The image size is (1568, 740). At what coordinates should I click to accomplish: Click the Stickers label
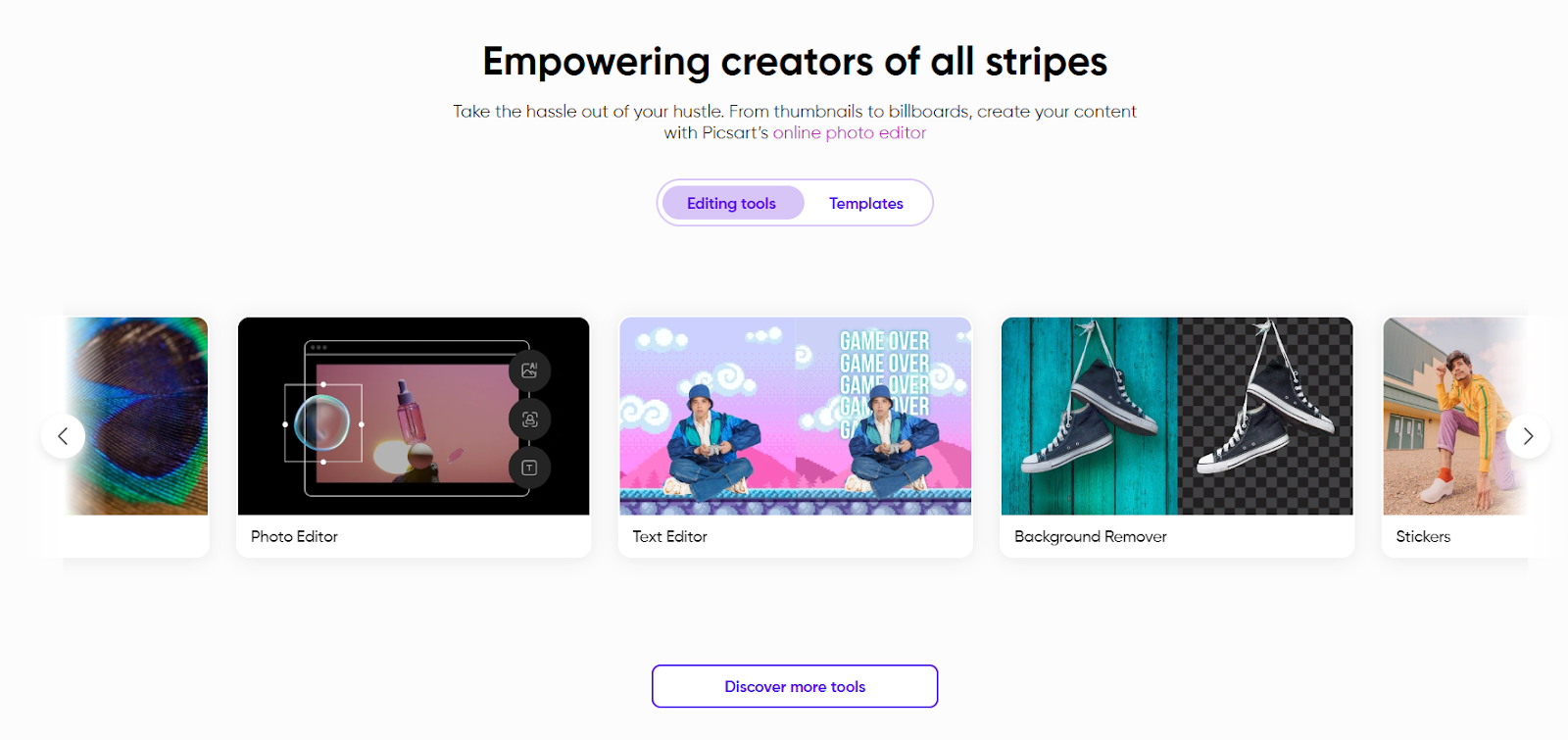tap(1423, 536)
